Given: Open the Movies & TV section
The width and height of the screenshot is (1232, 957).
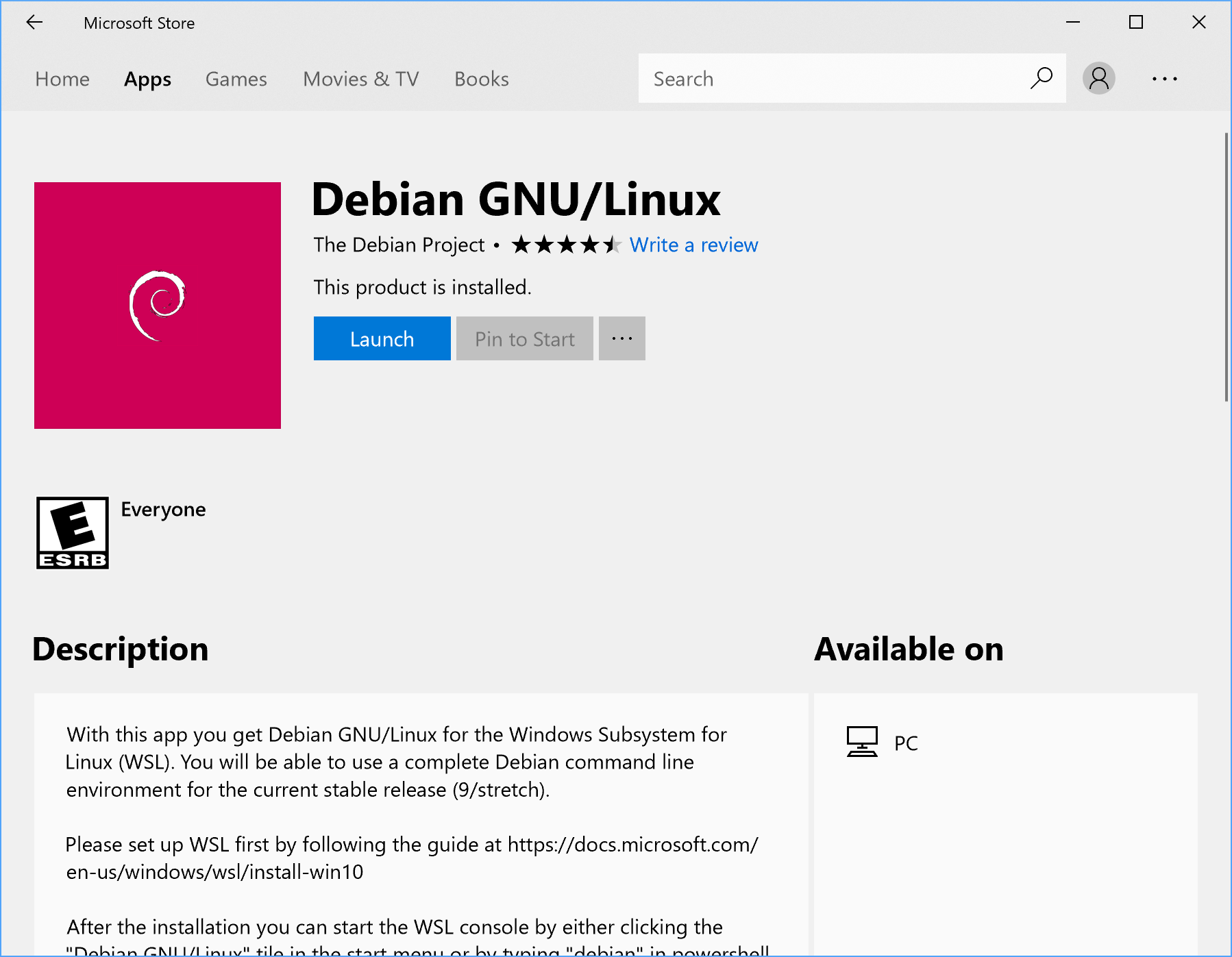Looking at the screenshot, I should coord(360,79).
